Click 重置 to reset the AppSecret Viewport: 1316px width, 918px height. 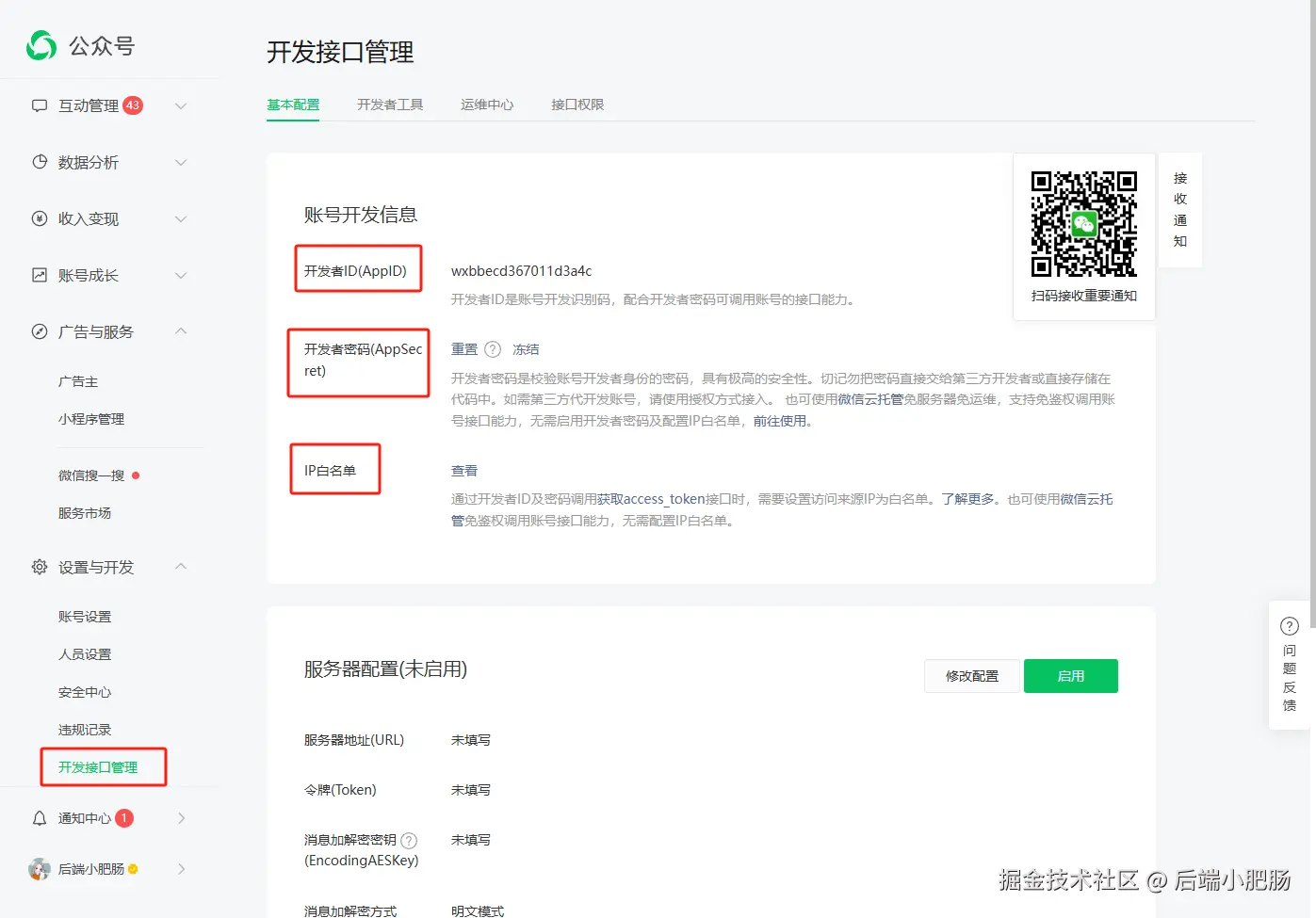coord(464,349)
